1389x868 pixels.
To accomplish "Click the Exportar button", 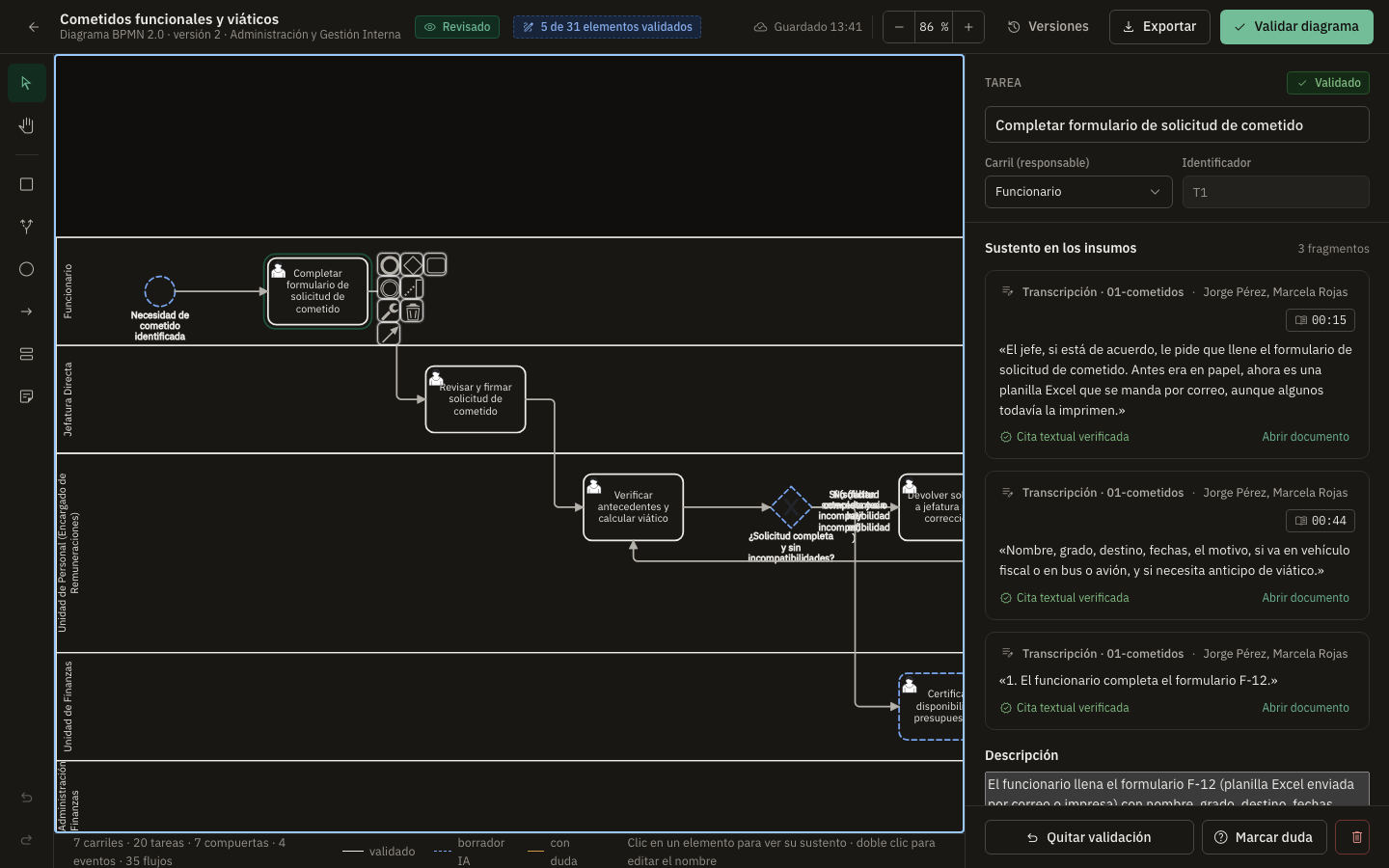I will coord(1159,27).
